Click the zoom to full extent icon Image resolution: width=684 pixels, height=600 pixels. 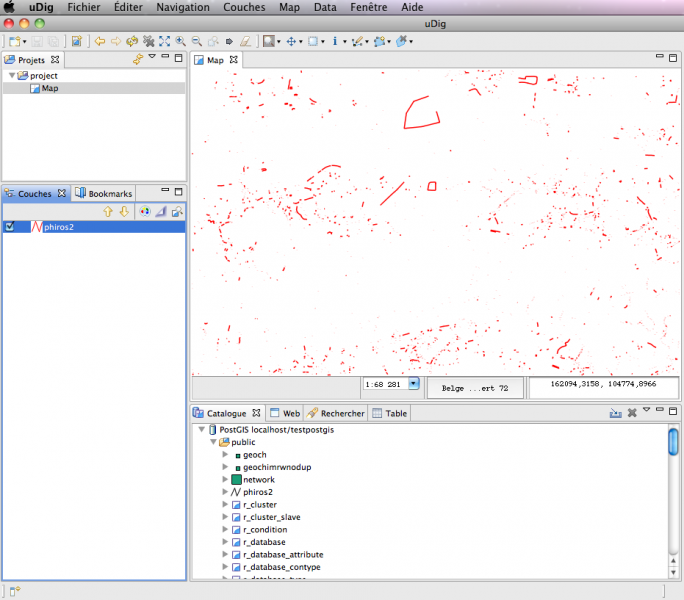[164, 41]
